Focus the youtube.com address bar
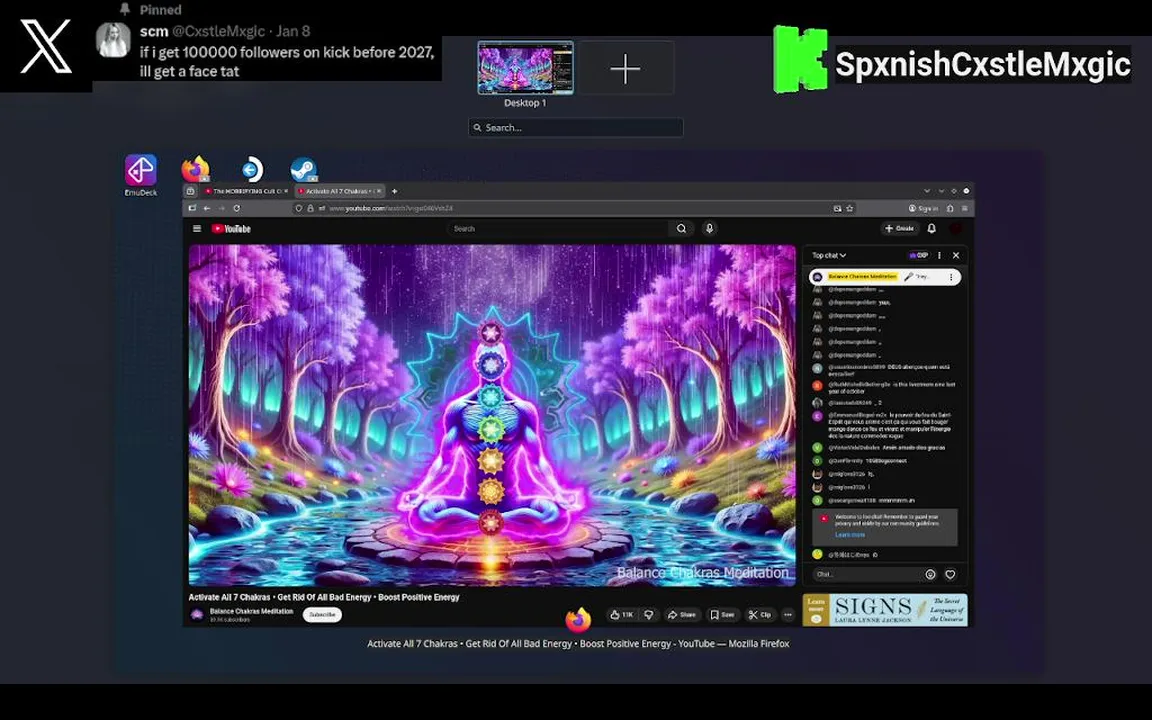This screenshot has width=1152, height=720. [x=573, y=209]
